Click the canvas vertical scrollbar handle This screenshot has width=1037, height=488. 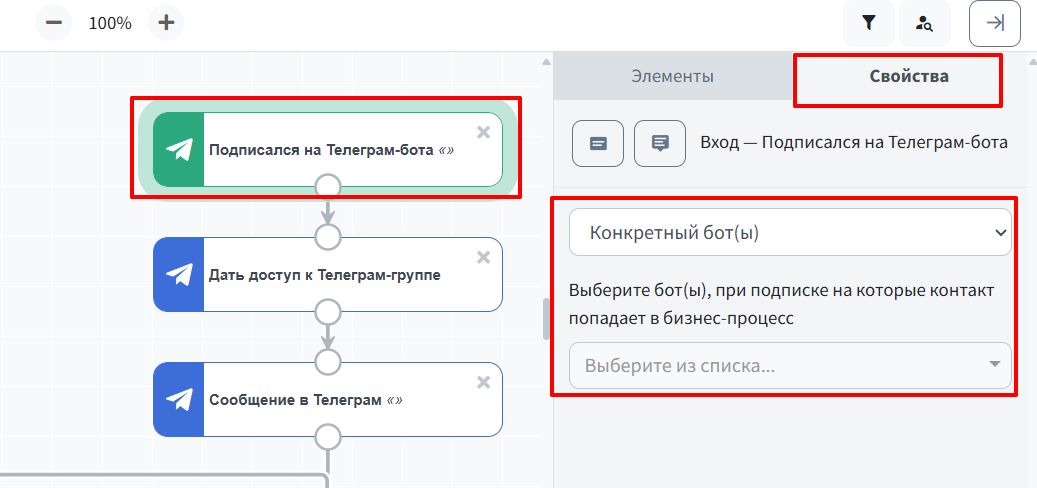click(546, 319)
